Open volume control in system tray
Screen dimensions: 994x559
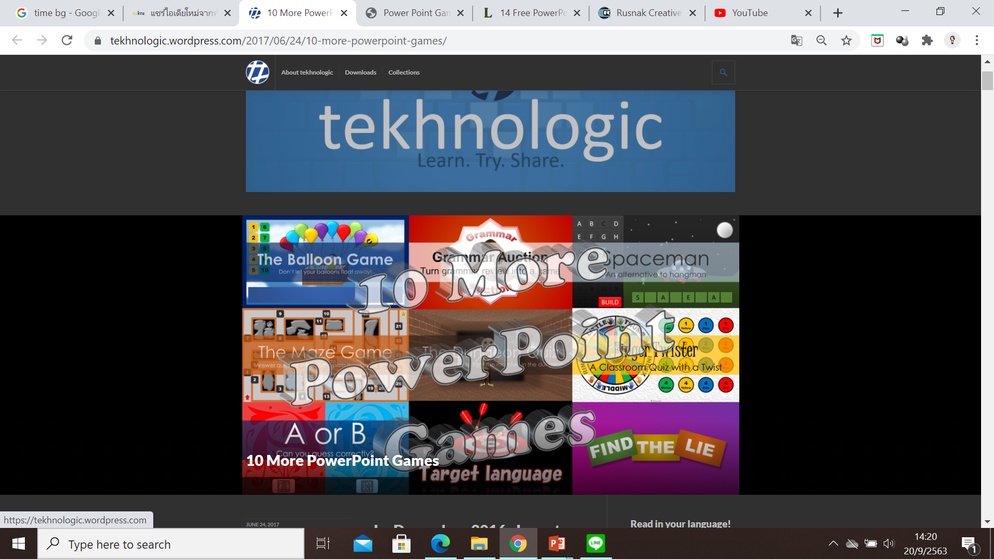click(889, 544)
